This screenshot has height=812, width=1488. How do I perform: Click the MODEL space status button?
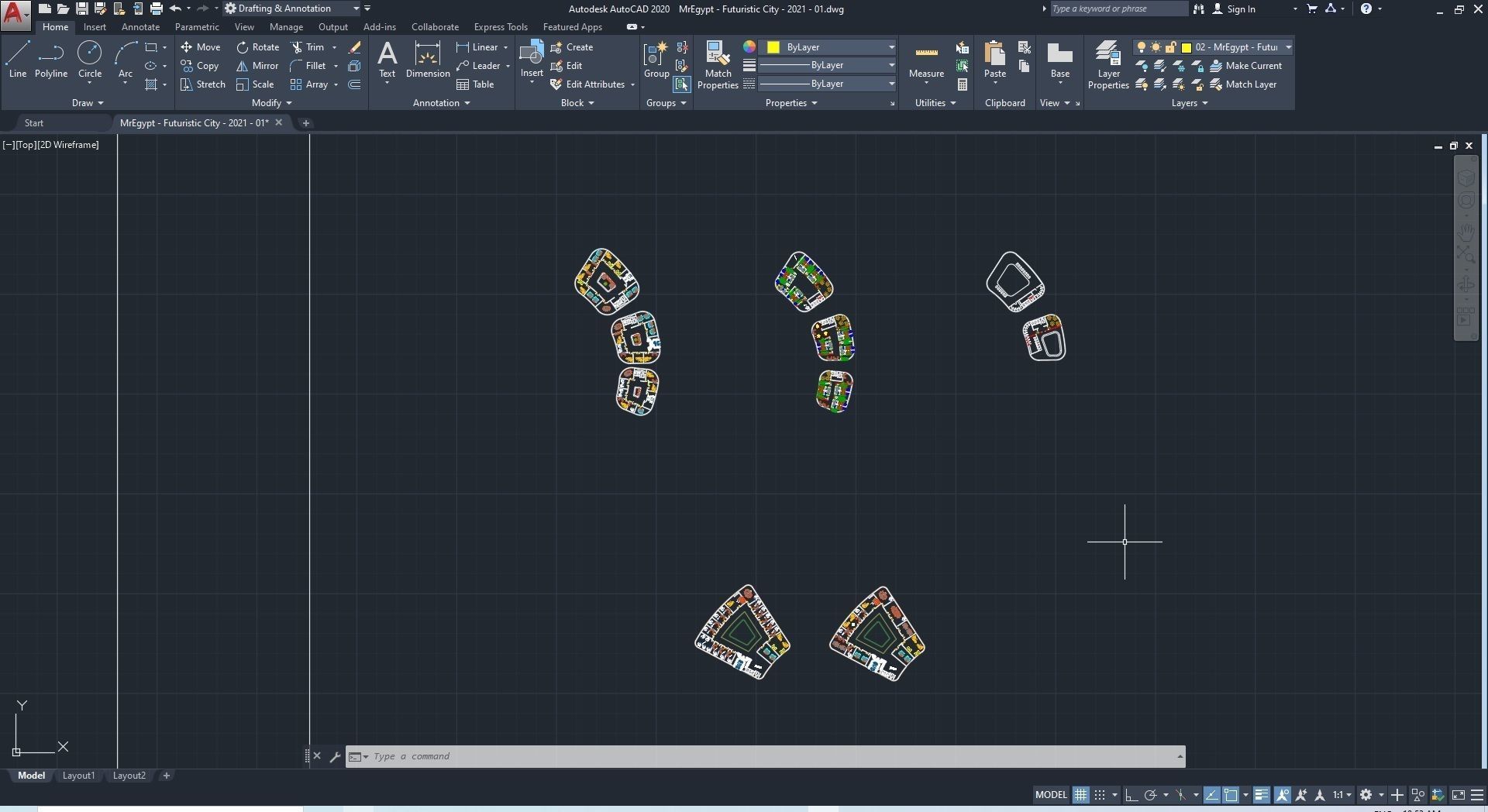1051,795
